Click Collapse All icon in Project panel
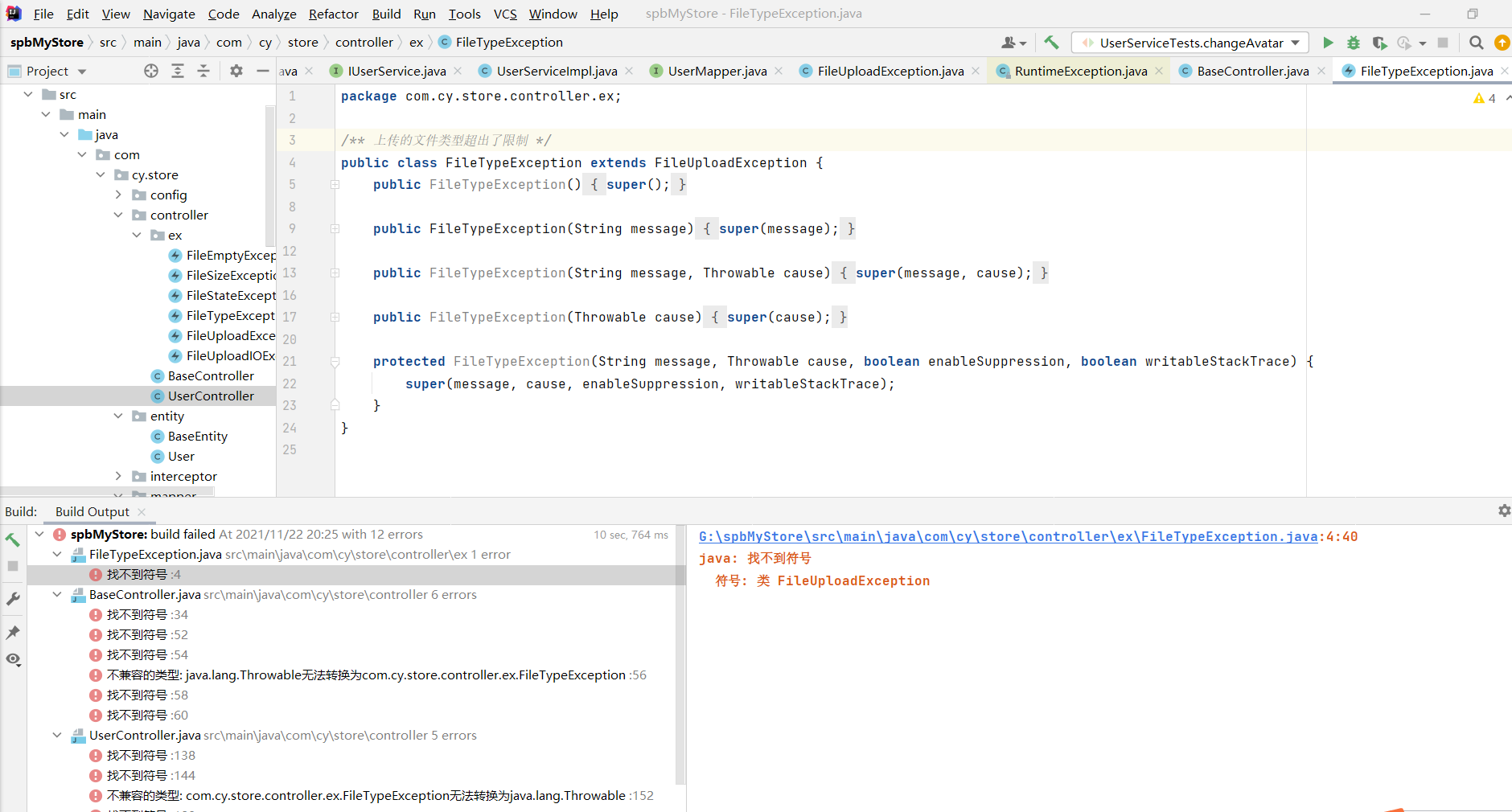Image resolution: width=1512 pixels, height=812 pixels. pyautogui.click(x=203, y=71)
